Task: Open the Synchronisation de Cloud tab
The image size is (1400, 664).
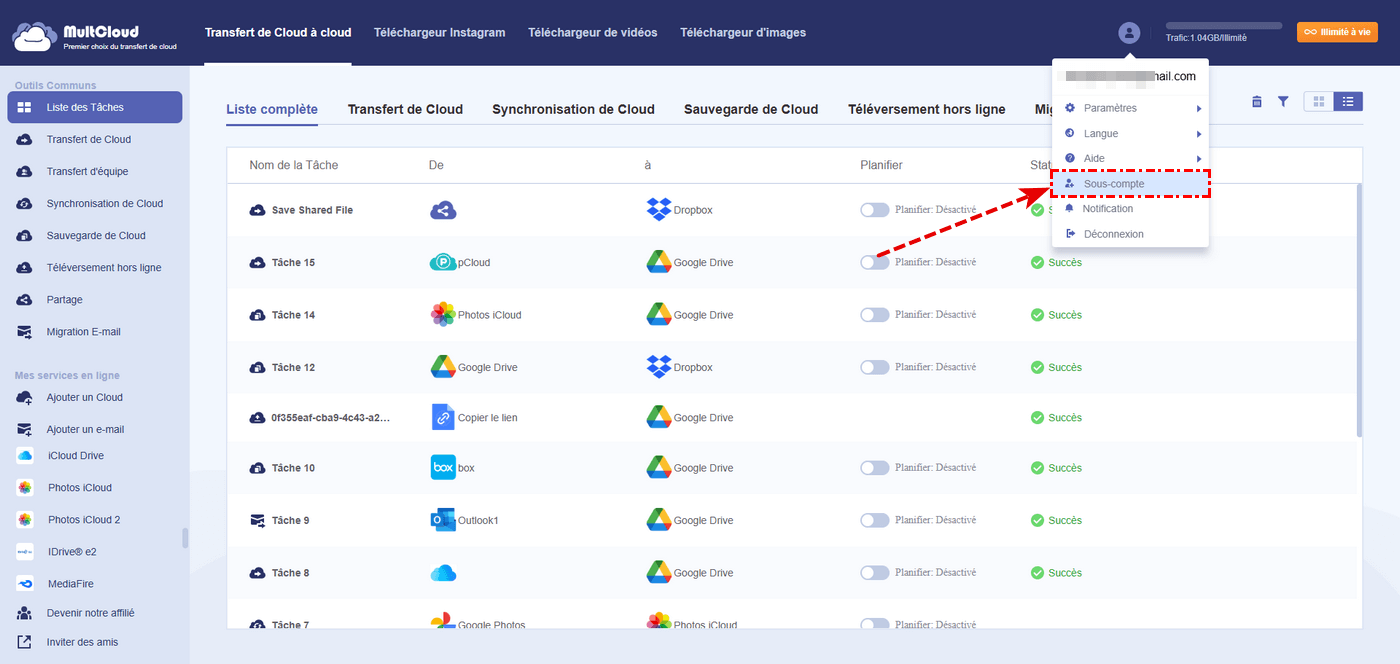Action: coord(573,110)
